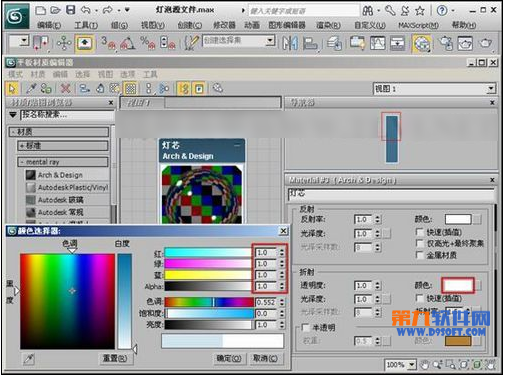Open the 编辑(E) menu
Screen dimensions: 505x375
[49, 25]
